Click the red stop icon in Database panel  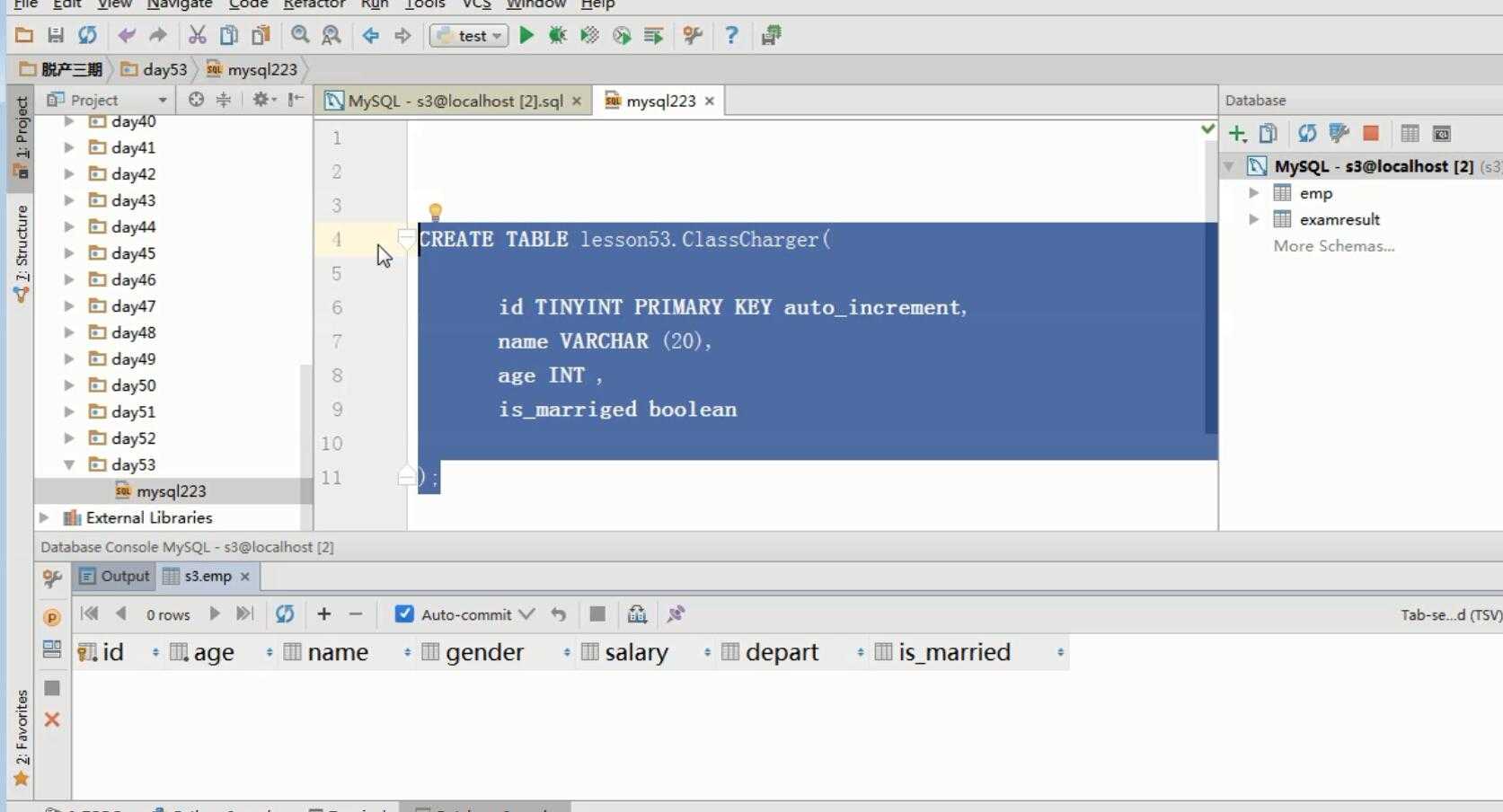tap(1371, 134)
